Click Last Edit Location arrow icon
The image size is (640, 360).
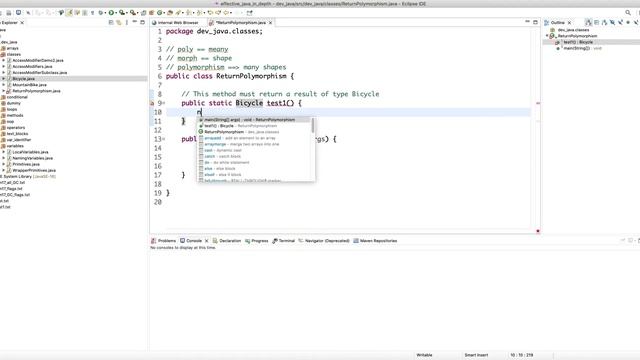[209, 13]
